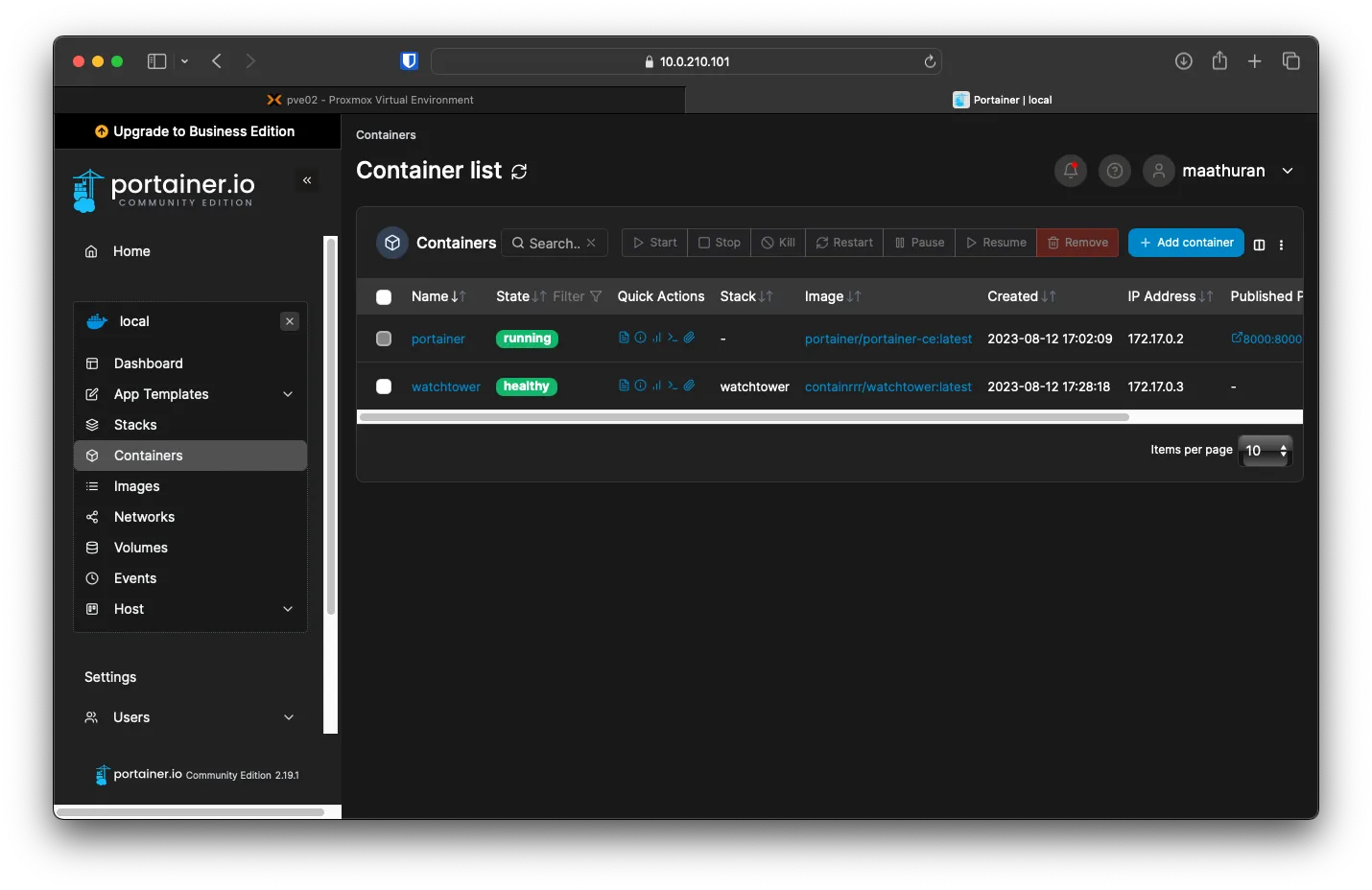Open a new Safari tab

click(x=1255, y=61)
